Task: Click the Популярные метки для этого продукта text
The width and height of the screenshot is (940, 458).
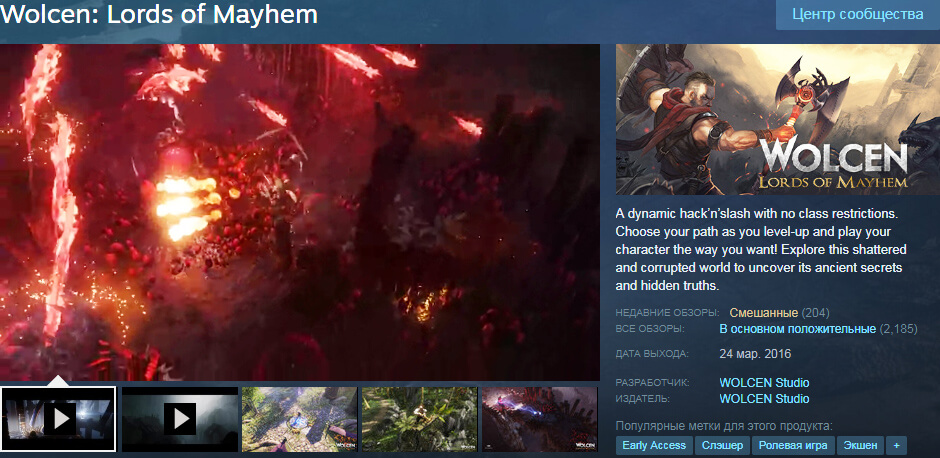Action: pos(724,427)
